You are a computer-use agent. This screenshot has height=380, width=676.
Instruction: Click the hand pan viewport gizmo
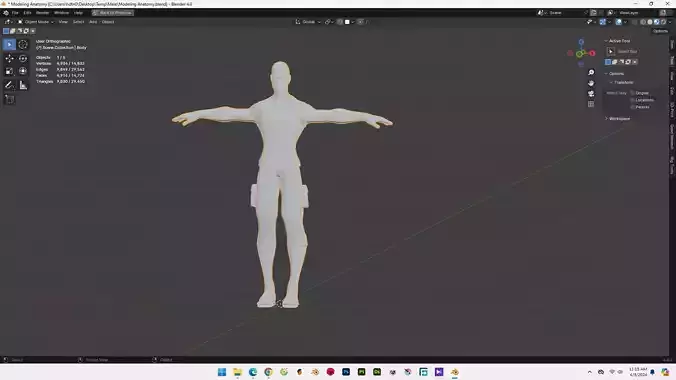591,83
